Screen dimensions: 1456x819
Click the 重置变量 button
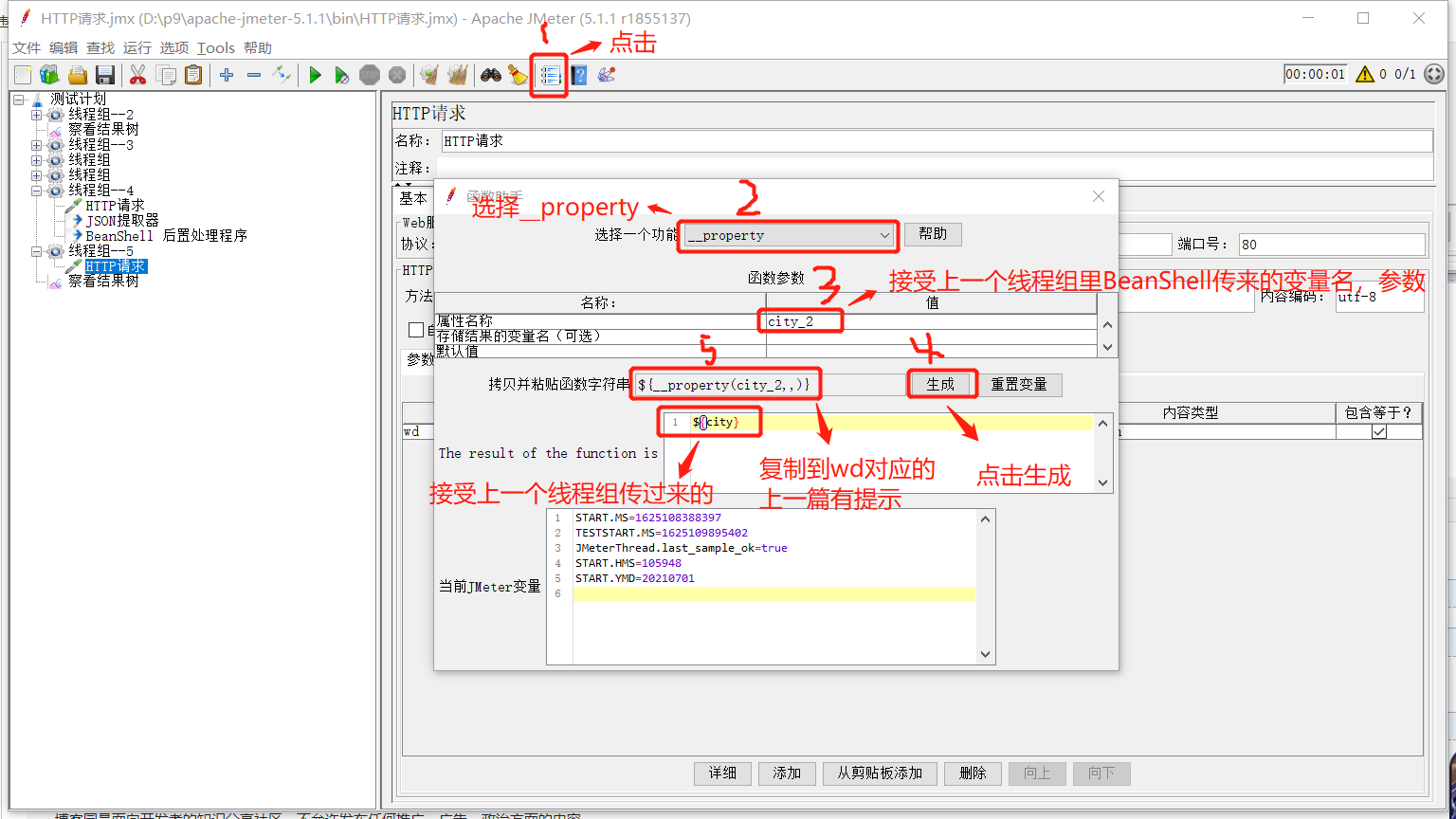pyautogui.click(x=1019, y=384)
